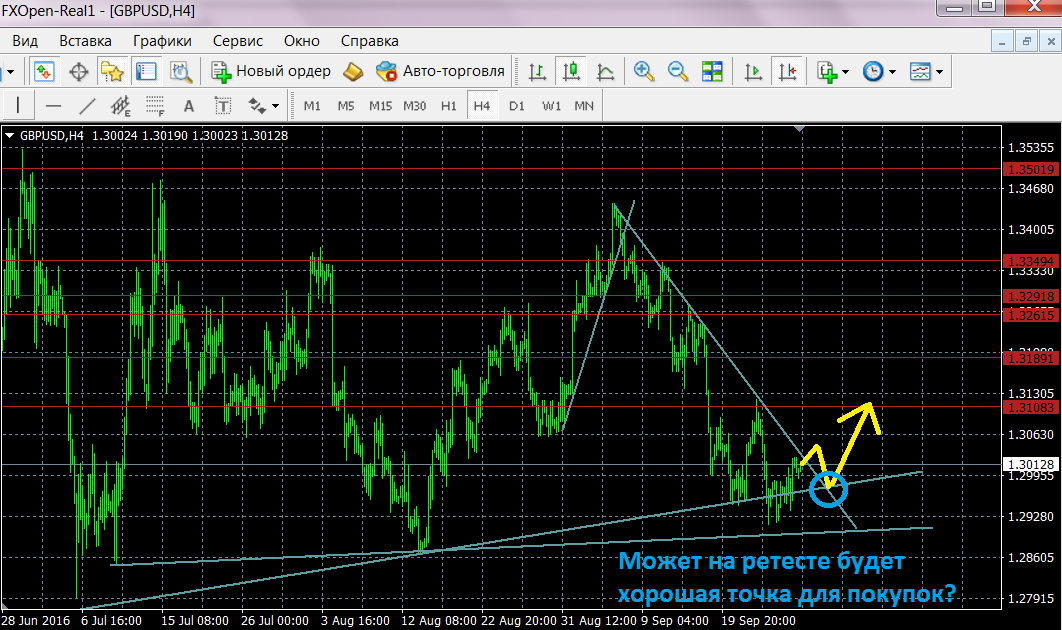Viewport: 1062px width, 630px height.
Task: Open the arrows tool dropdown arrow
Action: [275, 106]
